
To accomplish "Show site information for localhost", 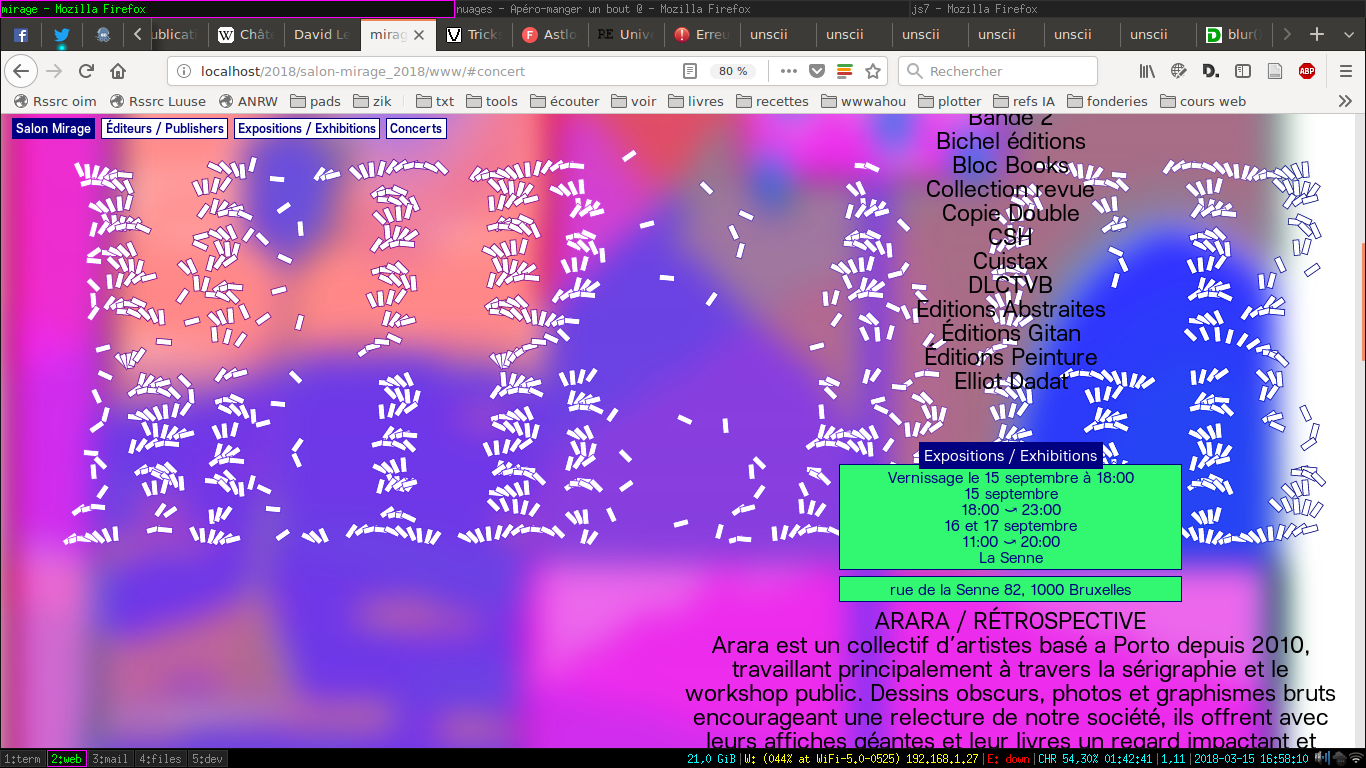I will tap(184, 71).
